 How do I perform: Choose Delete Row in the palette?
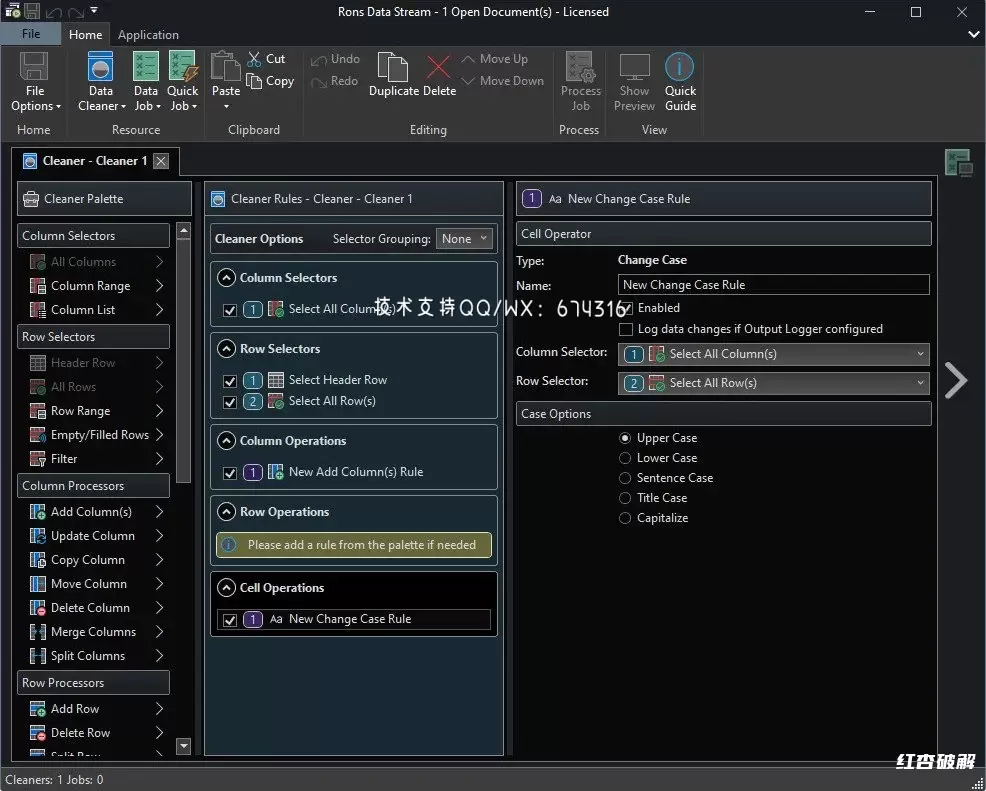[96, 733]
